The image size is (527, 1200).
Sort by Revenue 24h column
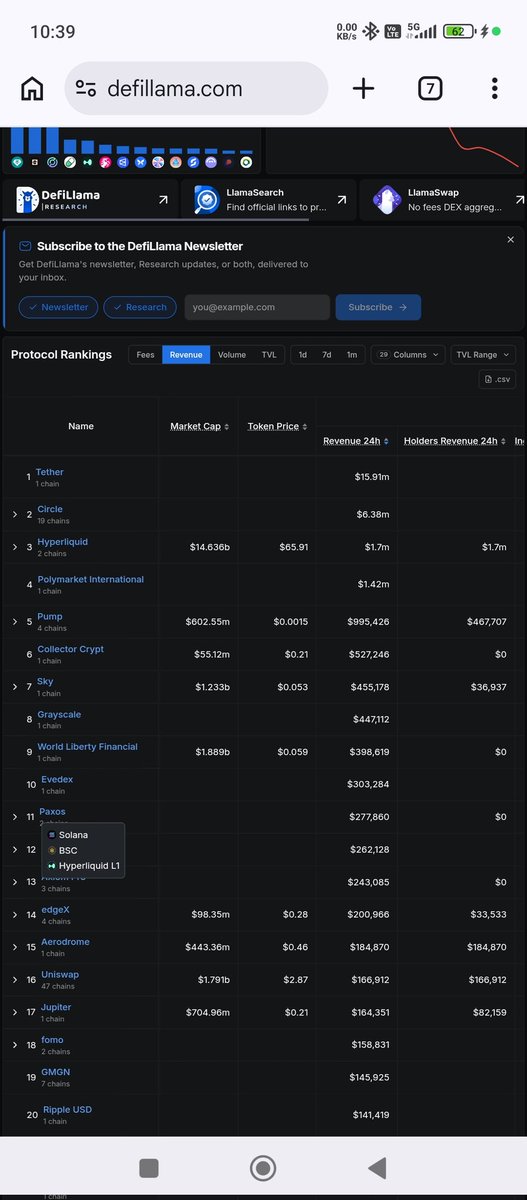(x=356, y=441)
